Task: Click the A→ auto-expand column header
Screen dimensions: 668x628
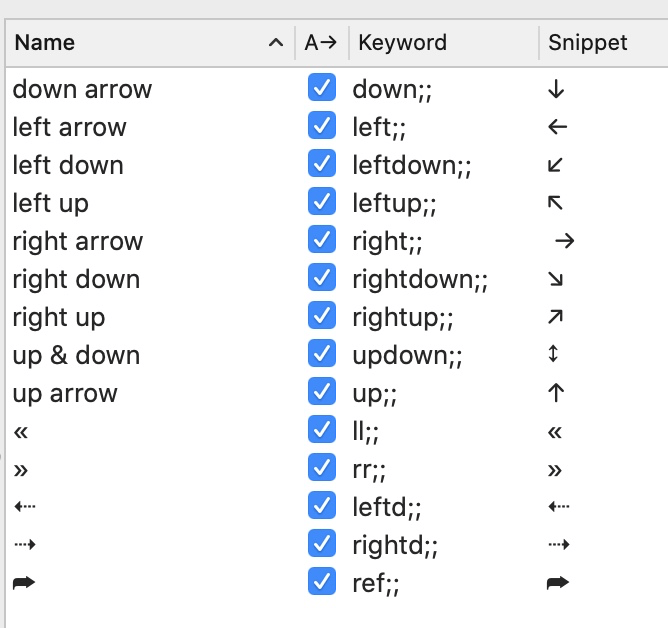Action: click(321, 43)
